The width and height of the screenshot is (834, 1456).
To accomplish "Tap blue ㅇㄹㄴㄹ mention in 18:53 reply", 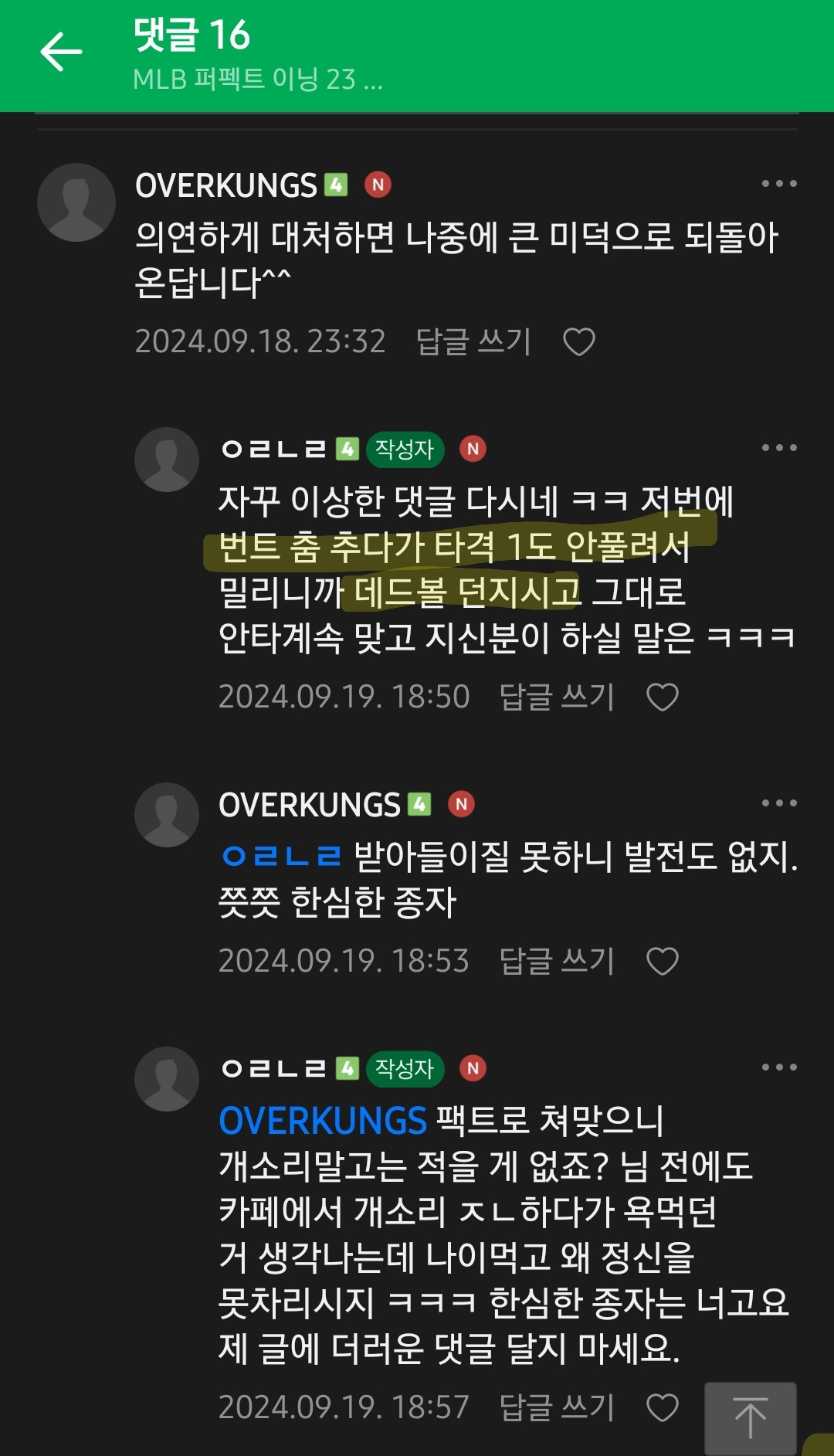I will click(281, 856).
